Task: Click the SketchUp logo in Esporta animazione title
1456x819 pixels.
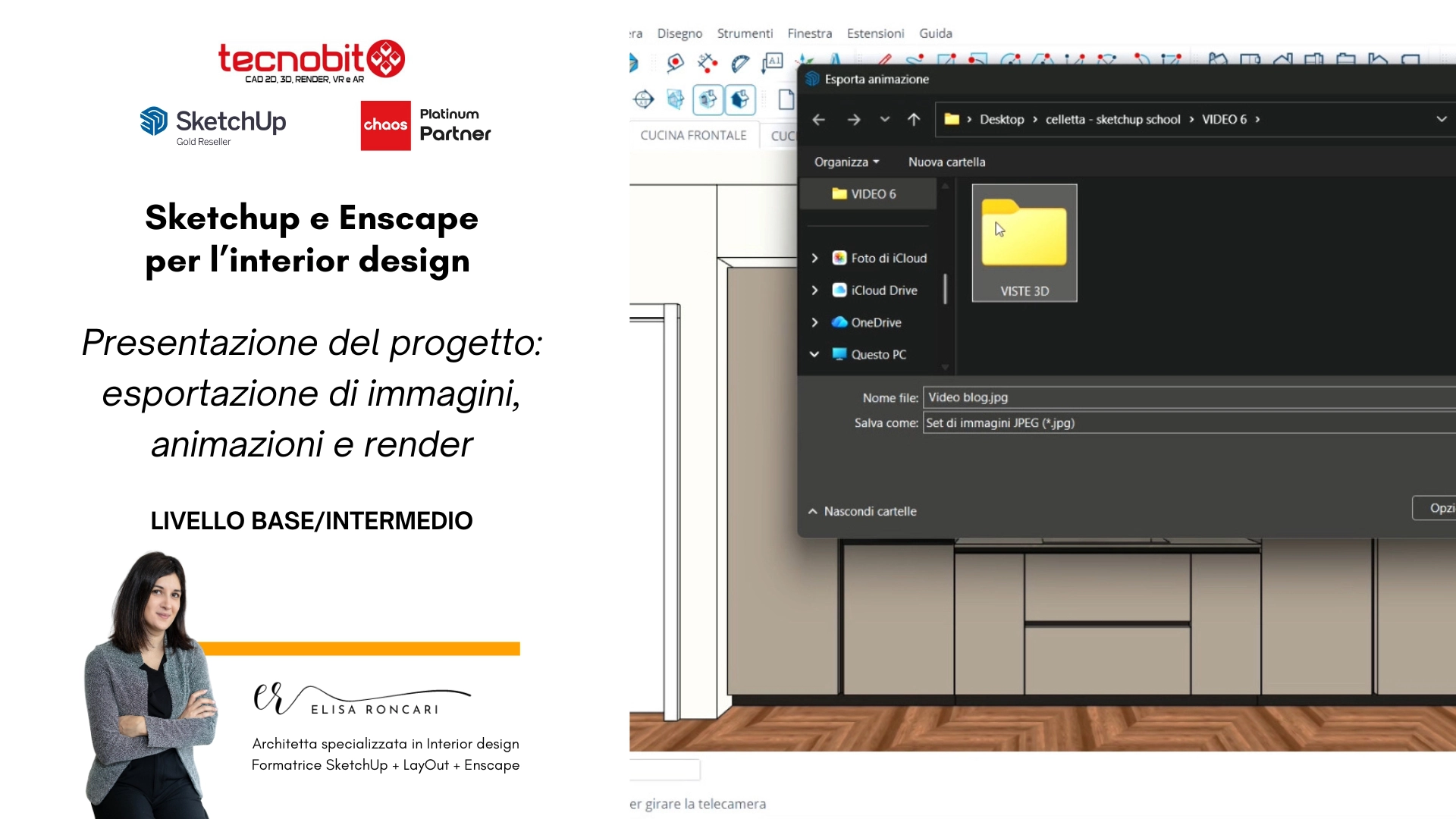Action: 812,79
